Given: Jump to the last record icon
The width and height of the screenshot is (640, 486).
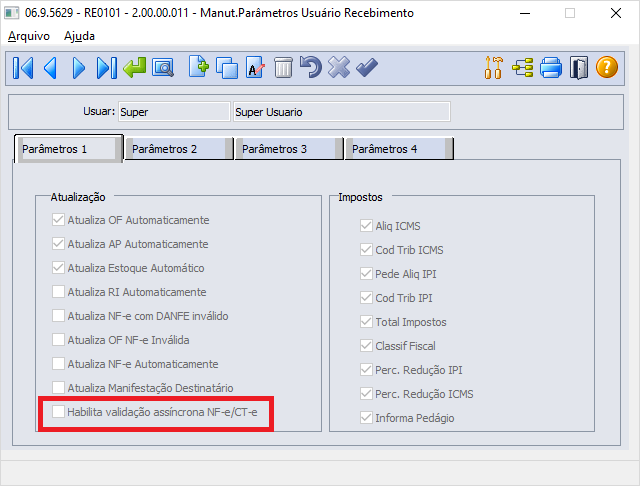Looking at the screenshot, I should [x=107, y=68].
